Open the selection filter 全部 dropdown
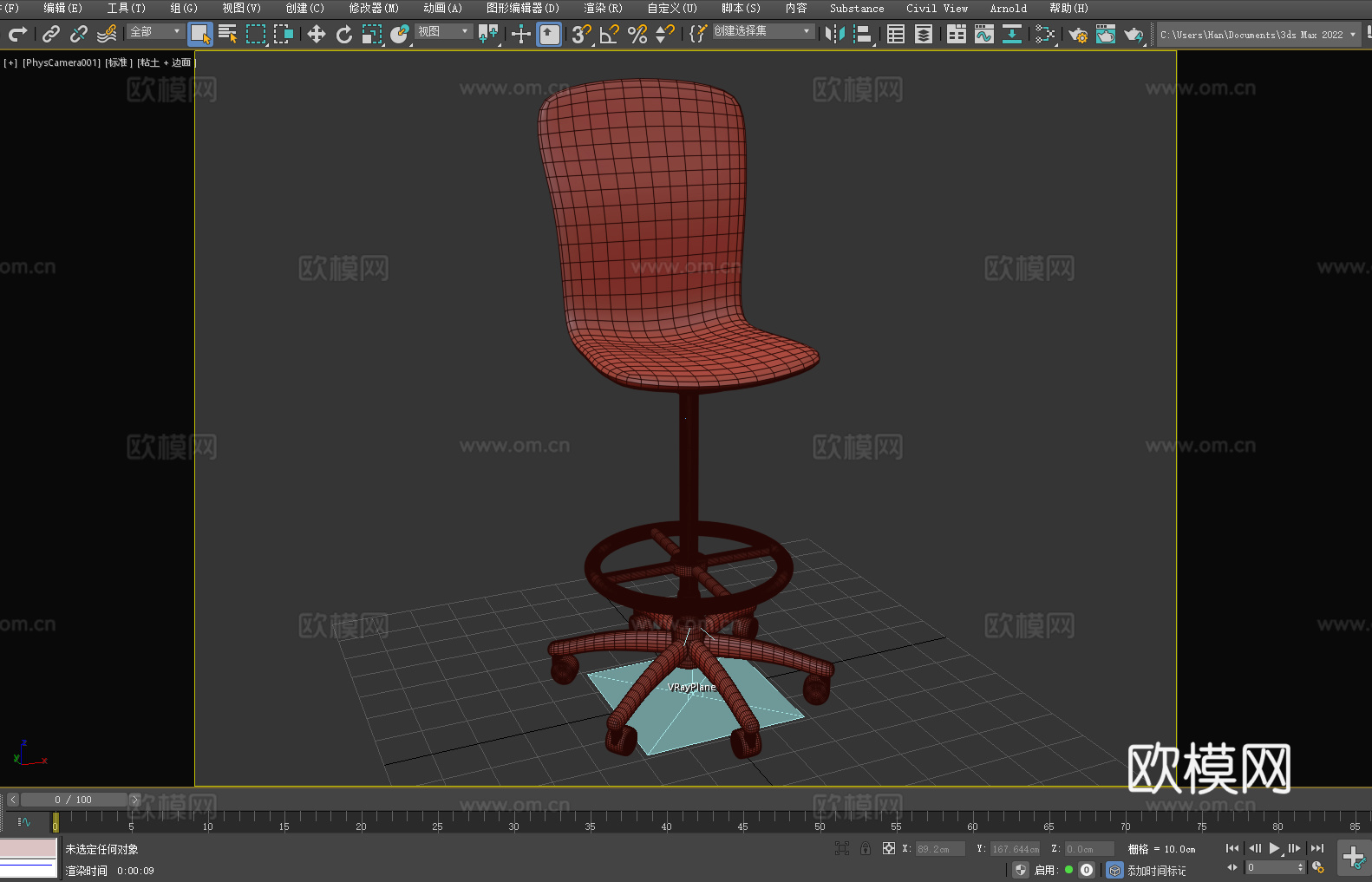The image size is (1372, 882). pyautogui.click(x=155, y=31)
